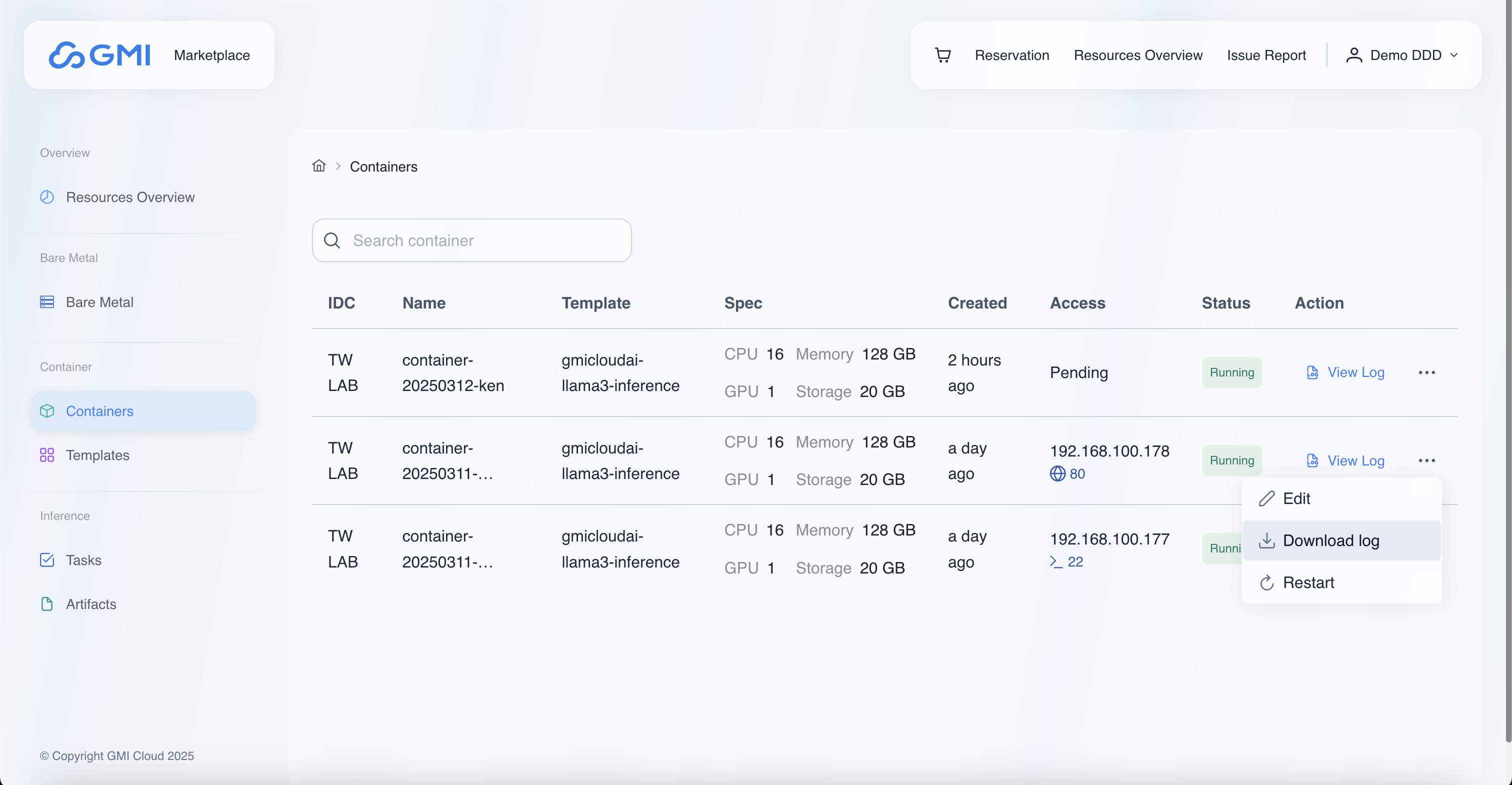Click the terminal icon beside port 22
The height and width of the screenshot is (785, 1512).
tap(1056, 561)
